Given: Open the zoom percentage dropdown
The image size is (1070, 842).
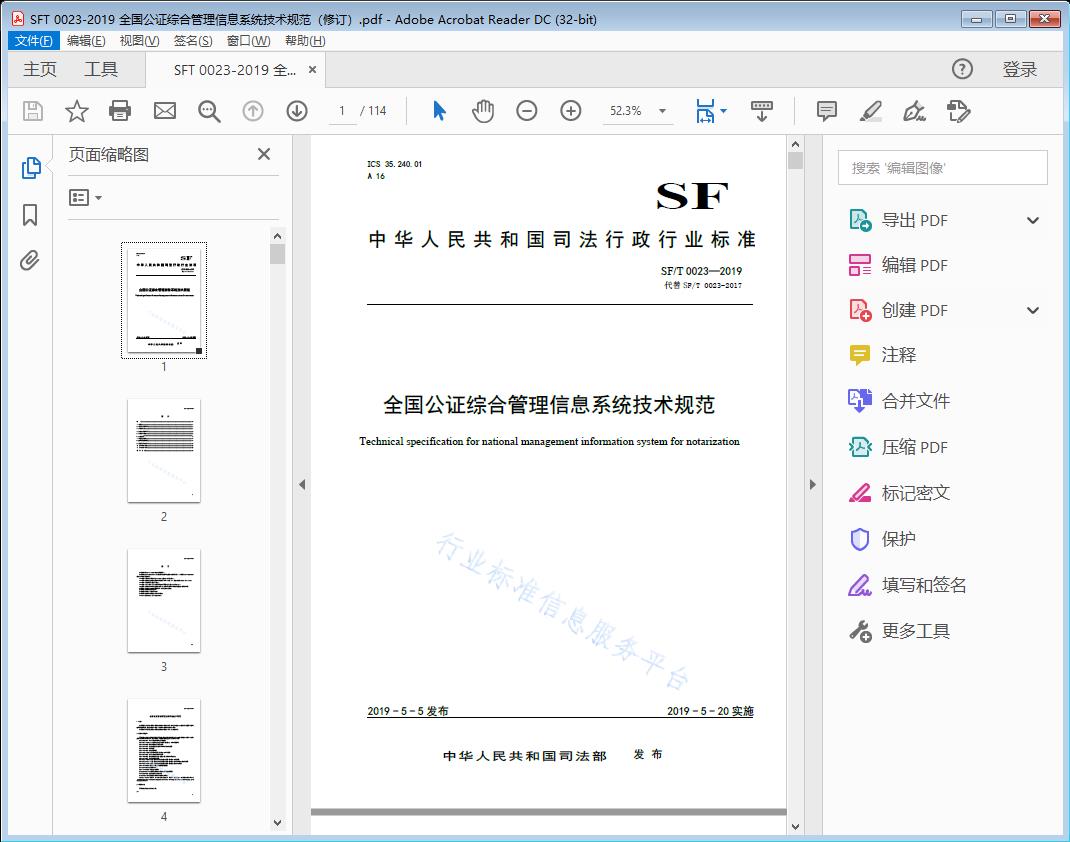Looking at the screenshot, I should (661, 112).
